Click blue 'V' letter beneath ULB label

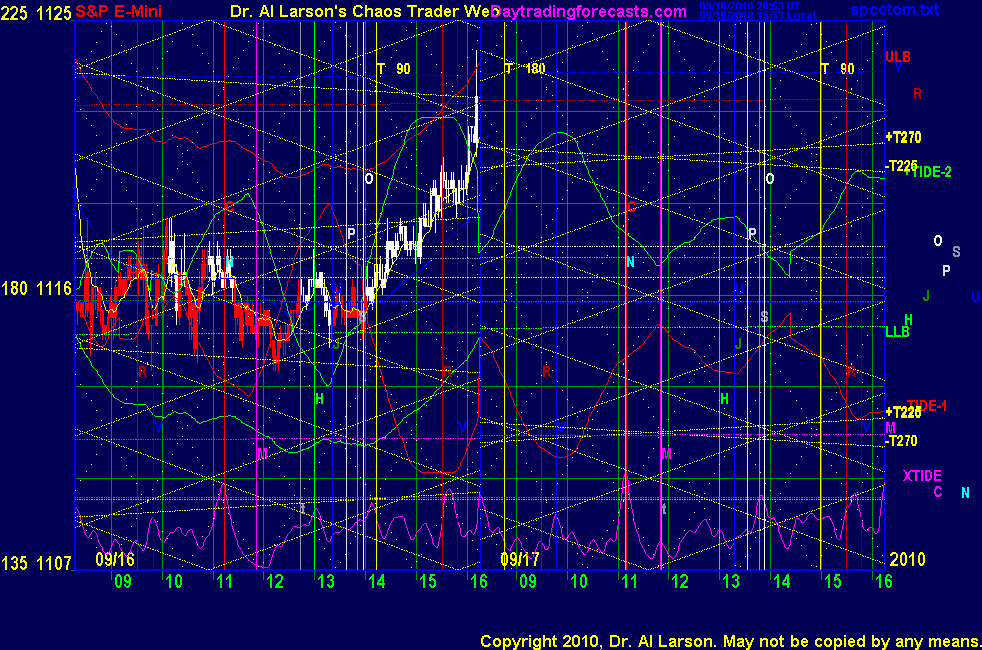click(899, 66)
